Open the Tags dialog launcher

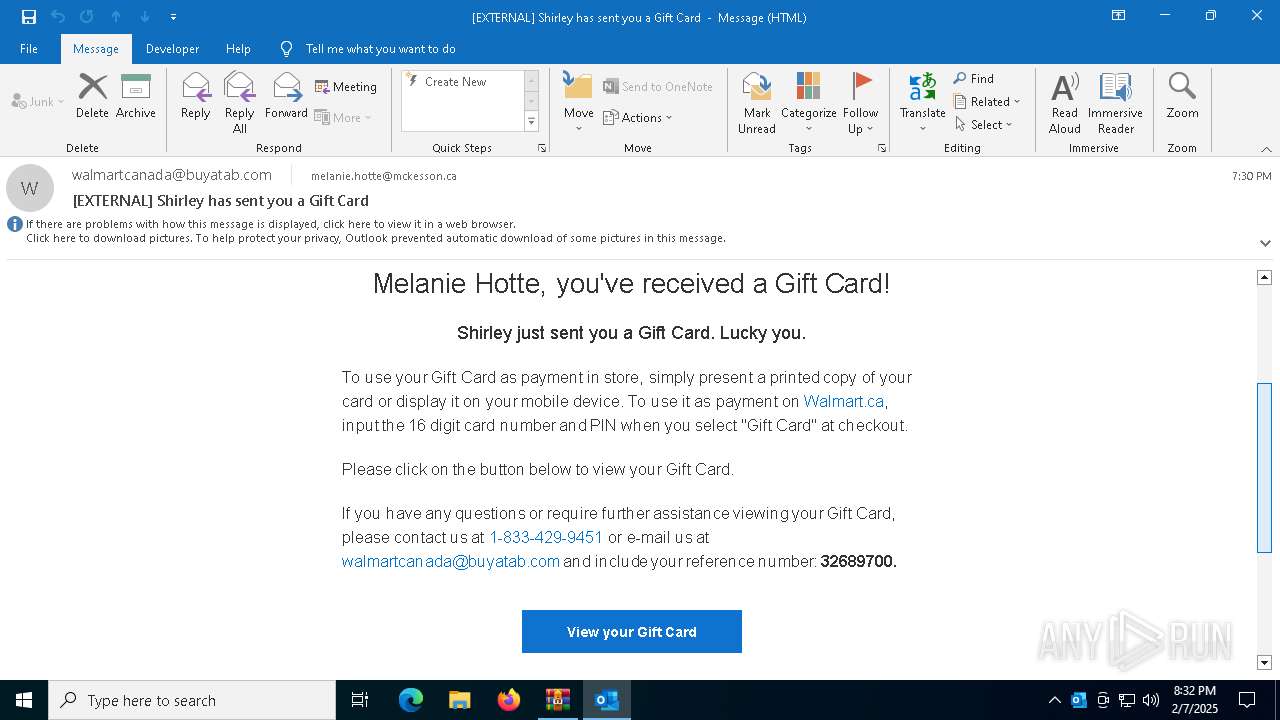(882, 148)
